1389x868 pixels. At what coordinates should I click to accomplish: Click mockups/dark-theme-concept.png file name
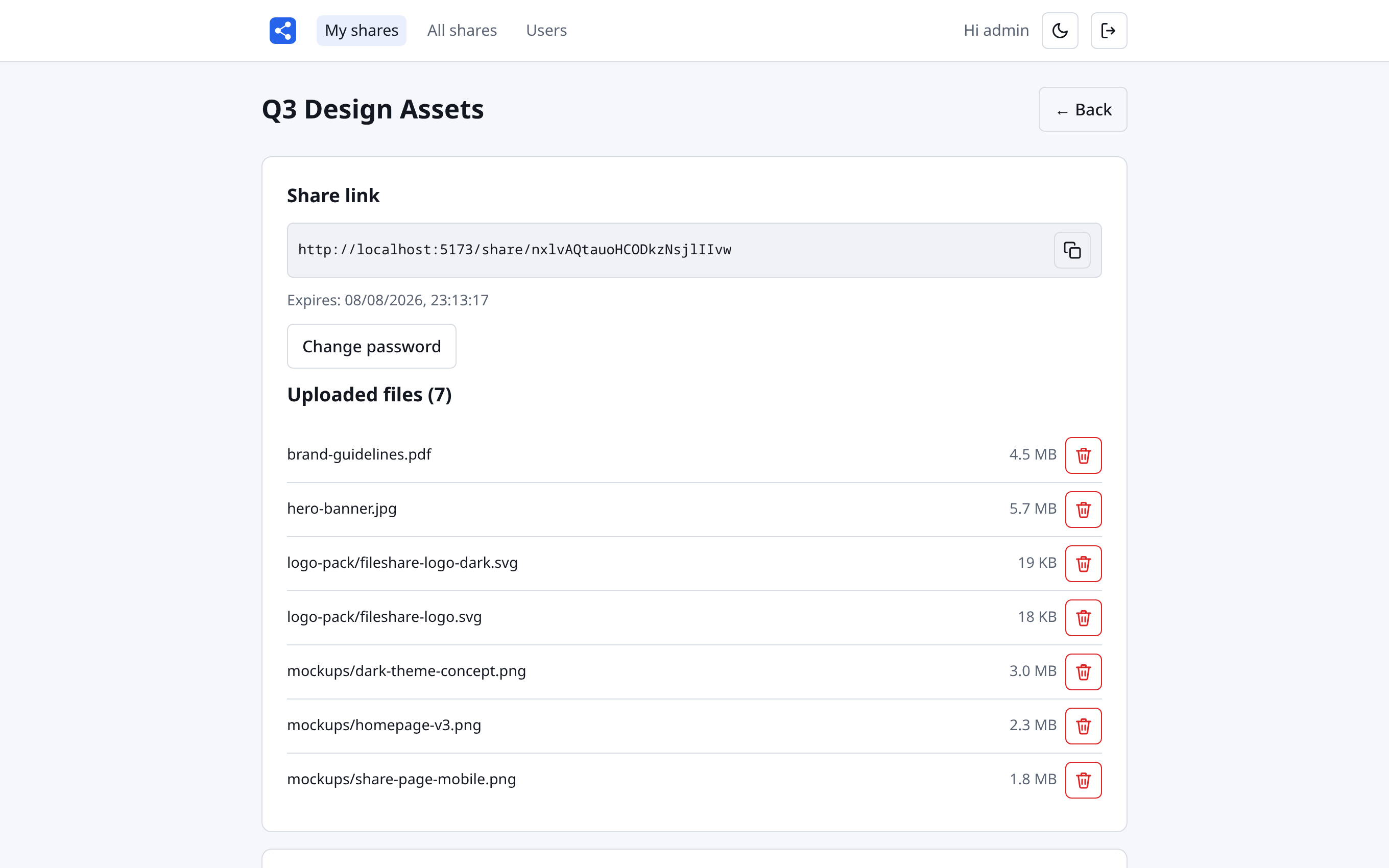click(x=406, y=671)
